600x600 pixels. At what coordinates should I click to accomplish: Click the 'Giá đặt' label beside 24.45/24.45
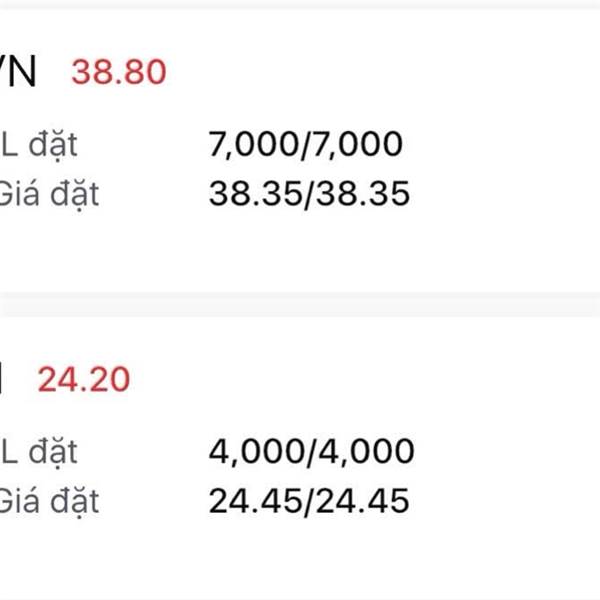[x=49, y=502]
